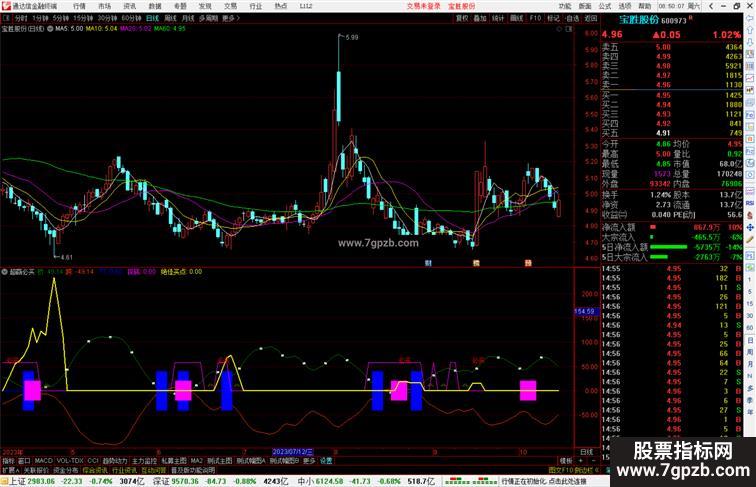
Task: Select the pencil drawing tool icon
Action: pos(750,240)
